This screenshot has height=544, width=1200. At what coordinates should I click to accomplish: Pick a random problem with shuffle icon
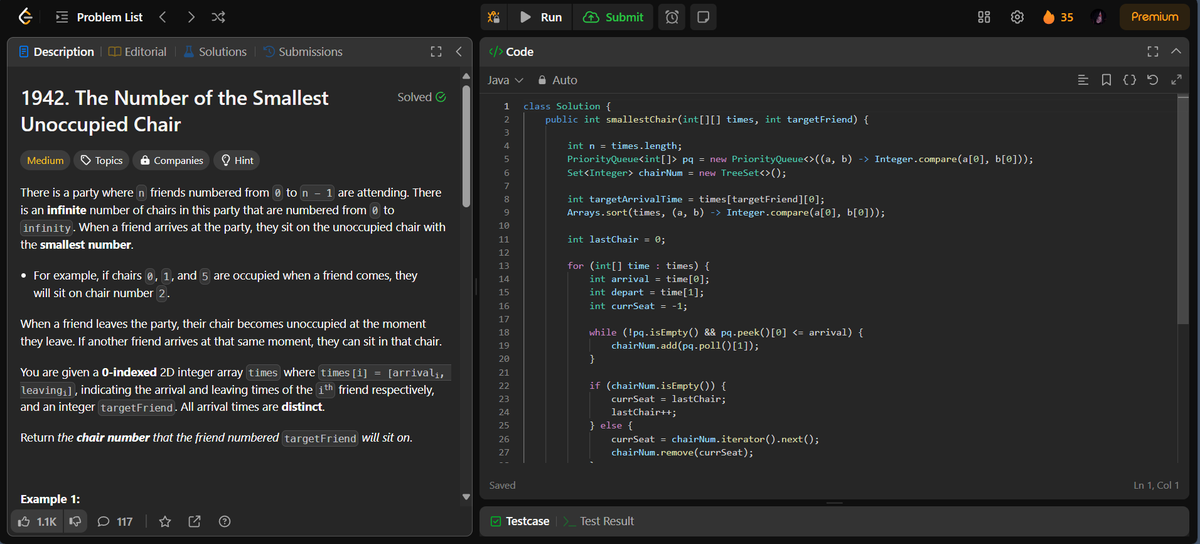(220, 17)
